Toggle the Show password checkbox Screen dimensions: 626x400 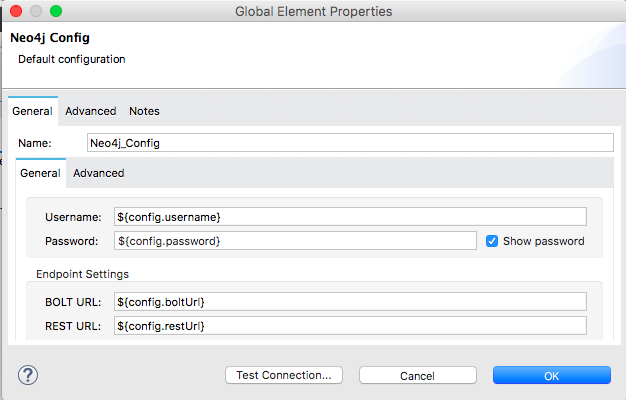pyautogui.click(x=492, y=241)
